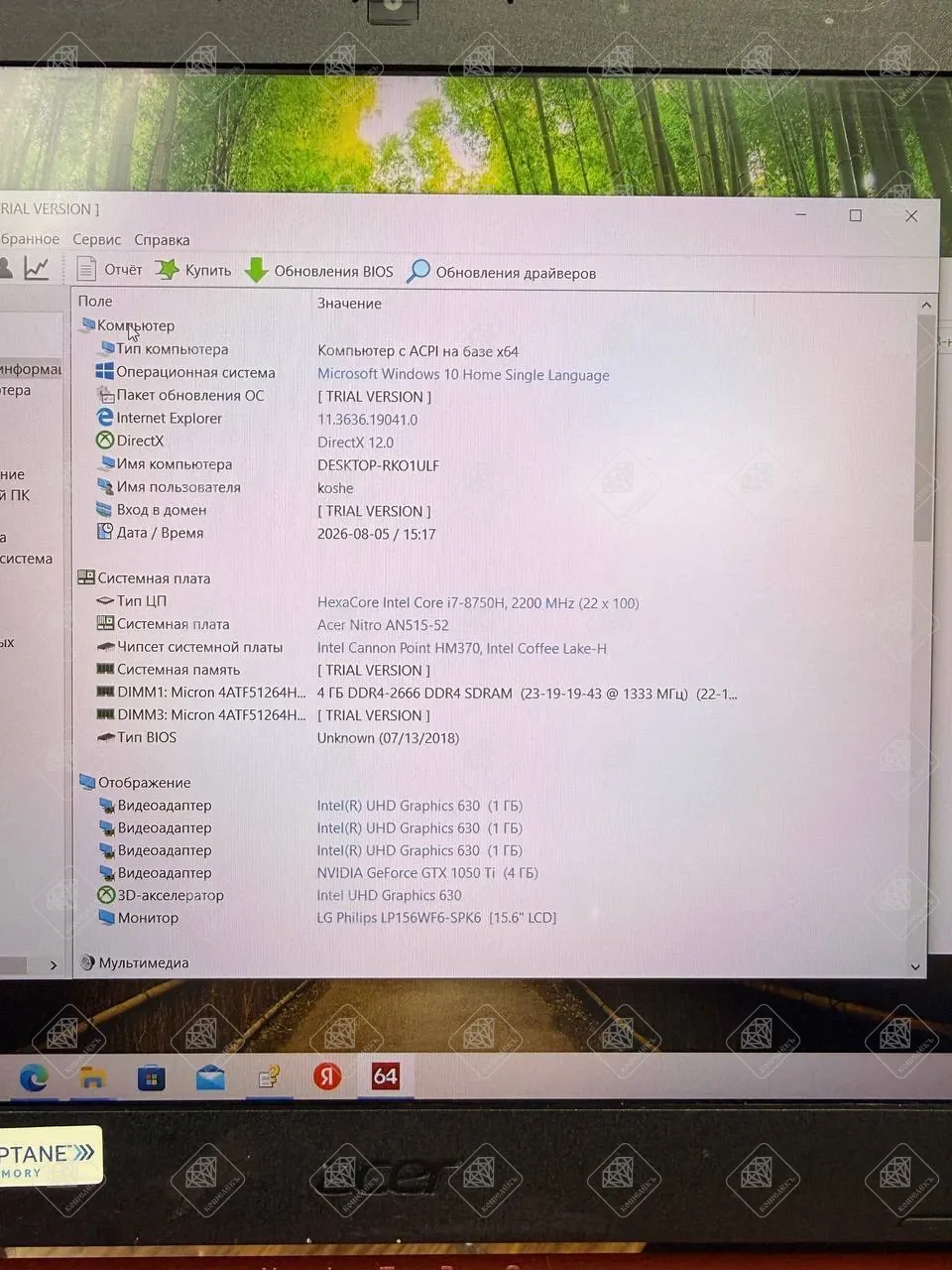
Task: Open the Acer Nitro AN515-52 link
Action: (383, 625)
